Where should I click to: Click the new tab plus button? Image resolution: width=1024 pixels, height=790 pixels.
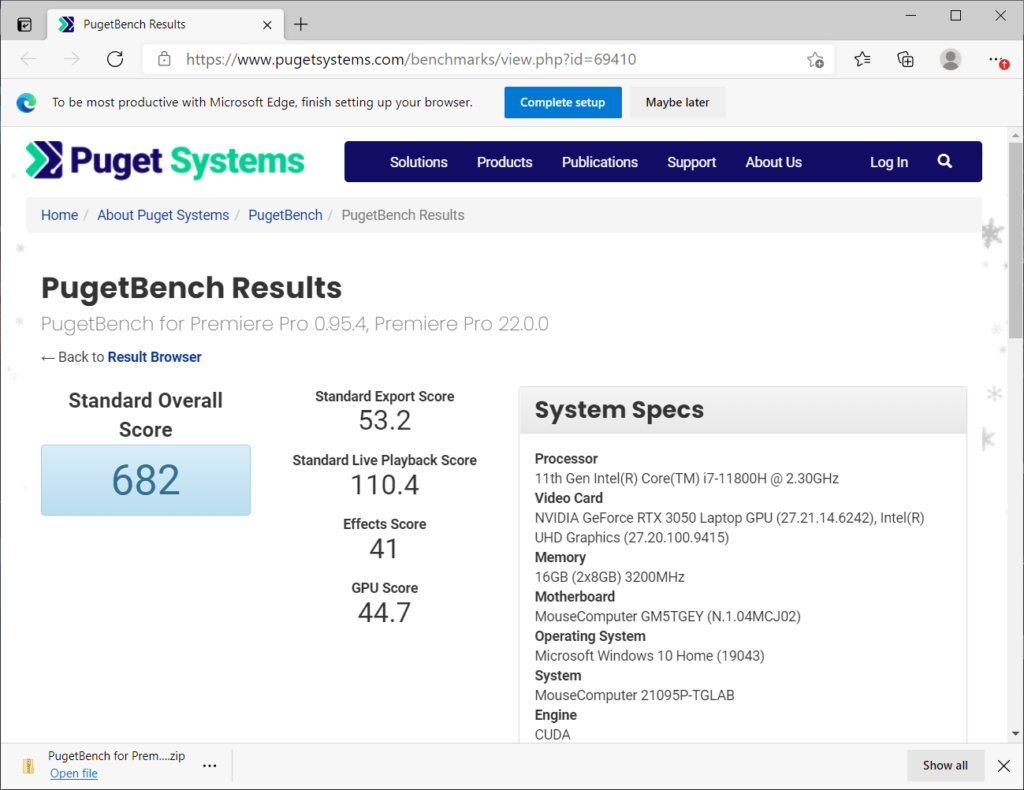(x=300, y=25)
